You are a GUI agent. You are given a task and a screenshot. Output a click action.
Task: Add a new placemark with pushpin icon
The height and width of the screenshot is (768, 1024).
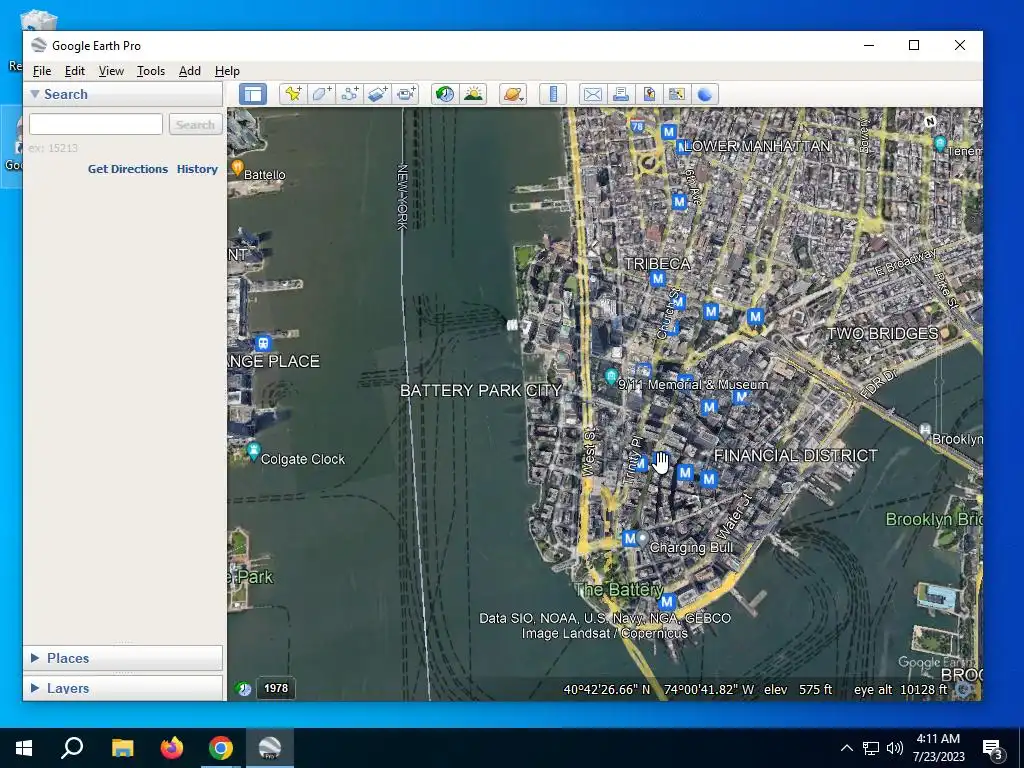[x=293, y=94]
